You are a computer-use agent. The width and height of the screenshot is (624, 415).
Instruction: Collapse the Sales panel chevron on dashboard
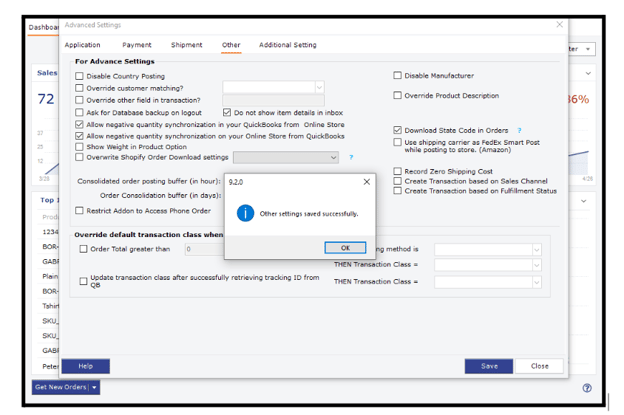click(588, 73)
